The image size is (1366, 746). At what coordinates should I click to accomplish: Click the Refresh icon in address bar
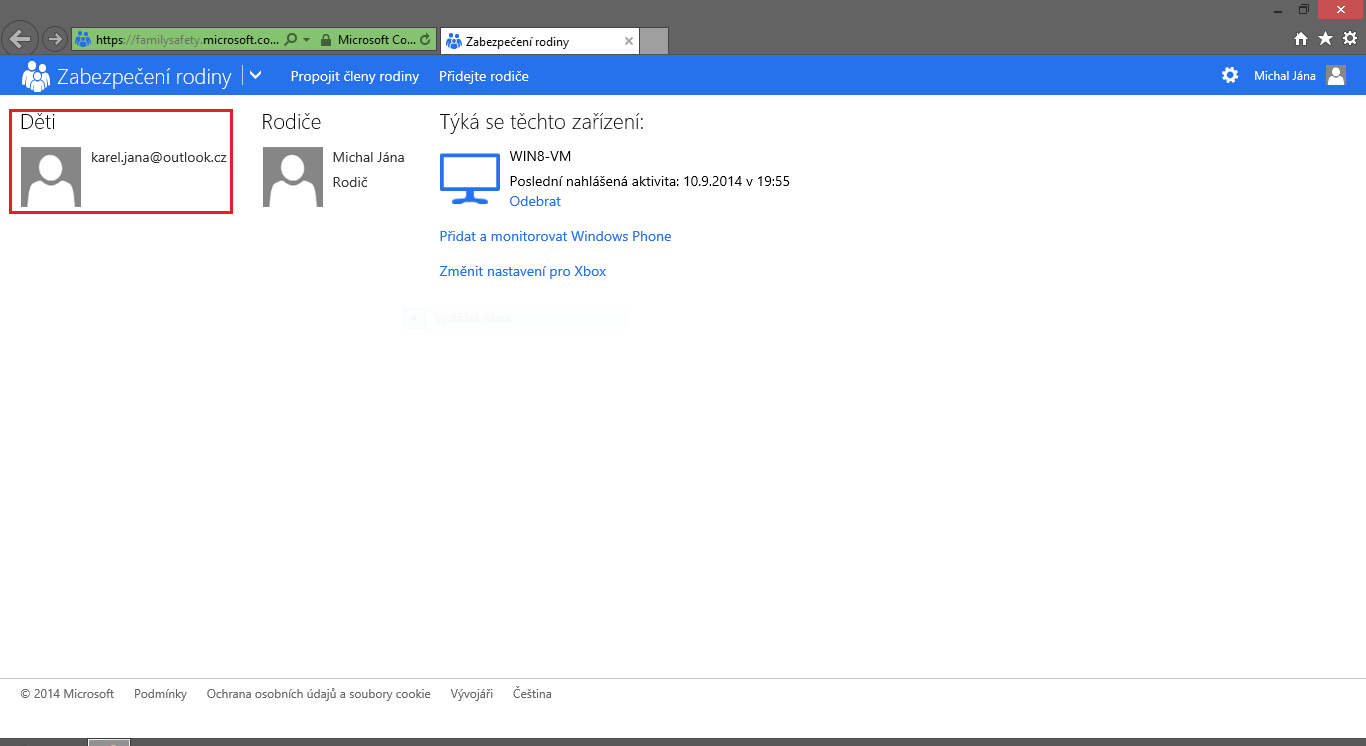point(426,40)
